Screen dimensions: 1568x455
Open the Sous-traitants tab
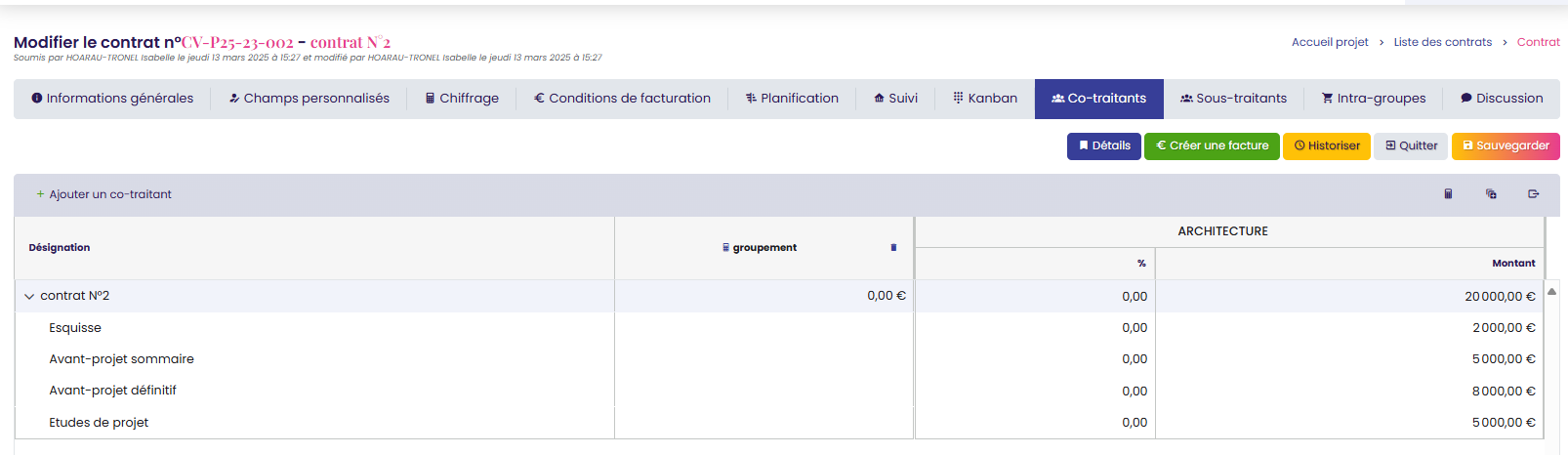(x=1233, y=99)
